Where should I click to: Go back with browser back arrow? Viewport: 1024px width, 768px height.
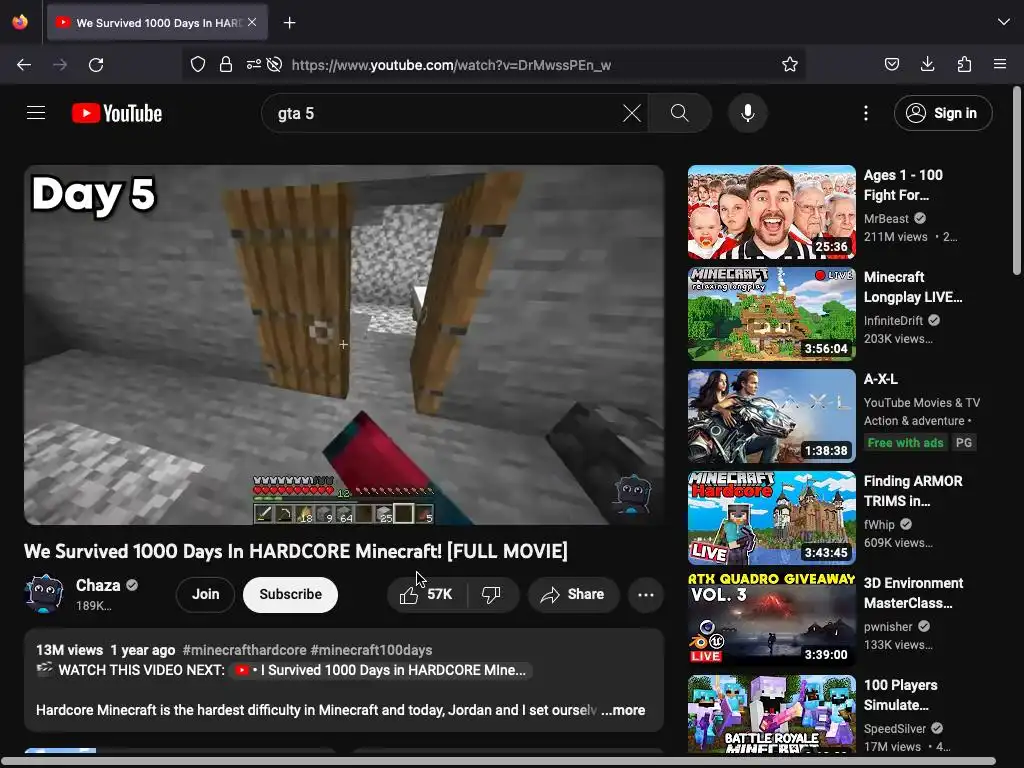click(24, 65)
